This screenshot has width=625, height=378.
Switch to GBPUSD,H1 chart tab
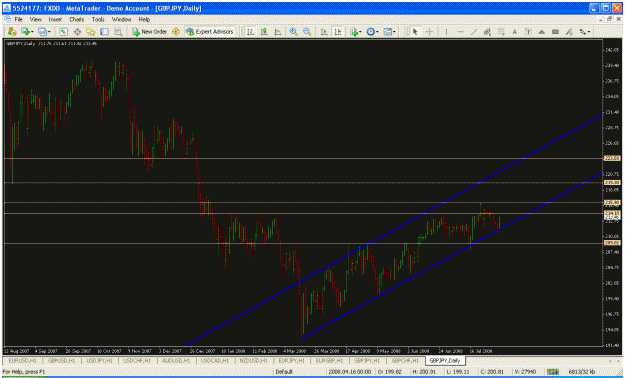point(61,360)
